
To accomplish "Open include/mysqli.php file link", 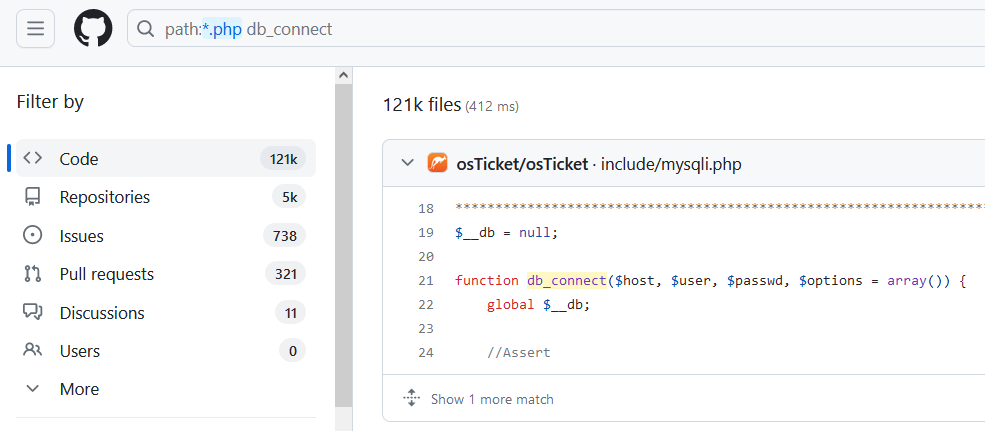I will 671,164.
